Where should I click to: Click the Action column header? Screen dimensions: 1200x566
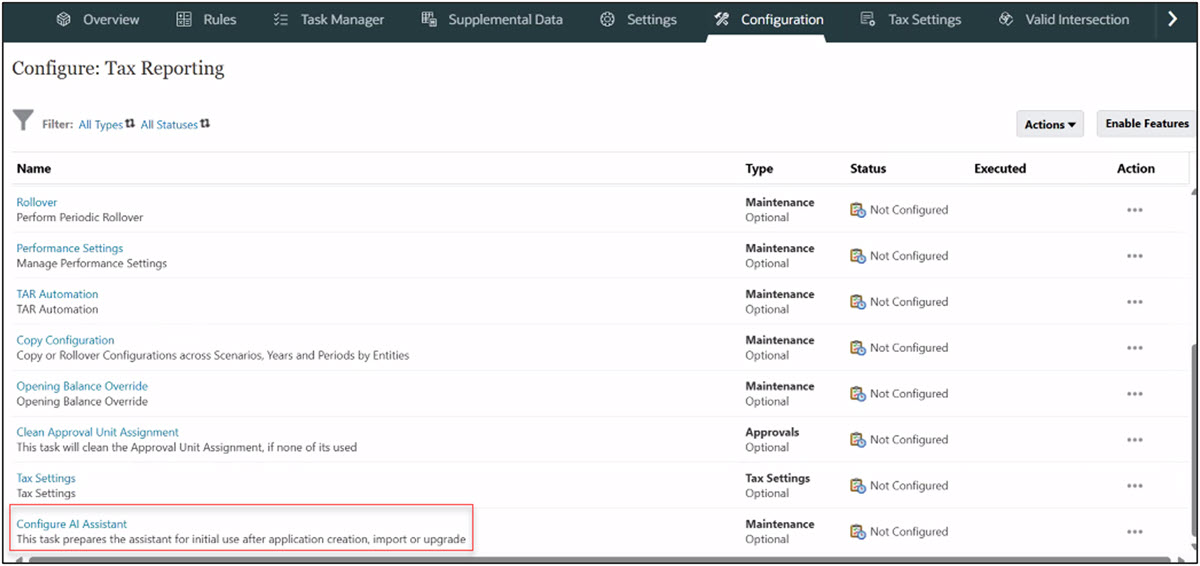click(1136, 169)
